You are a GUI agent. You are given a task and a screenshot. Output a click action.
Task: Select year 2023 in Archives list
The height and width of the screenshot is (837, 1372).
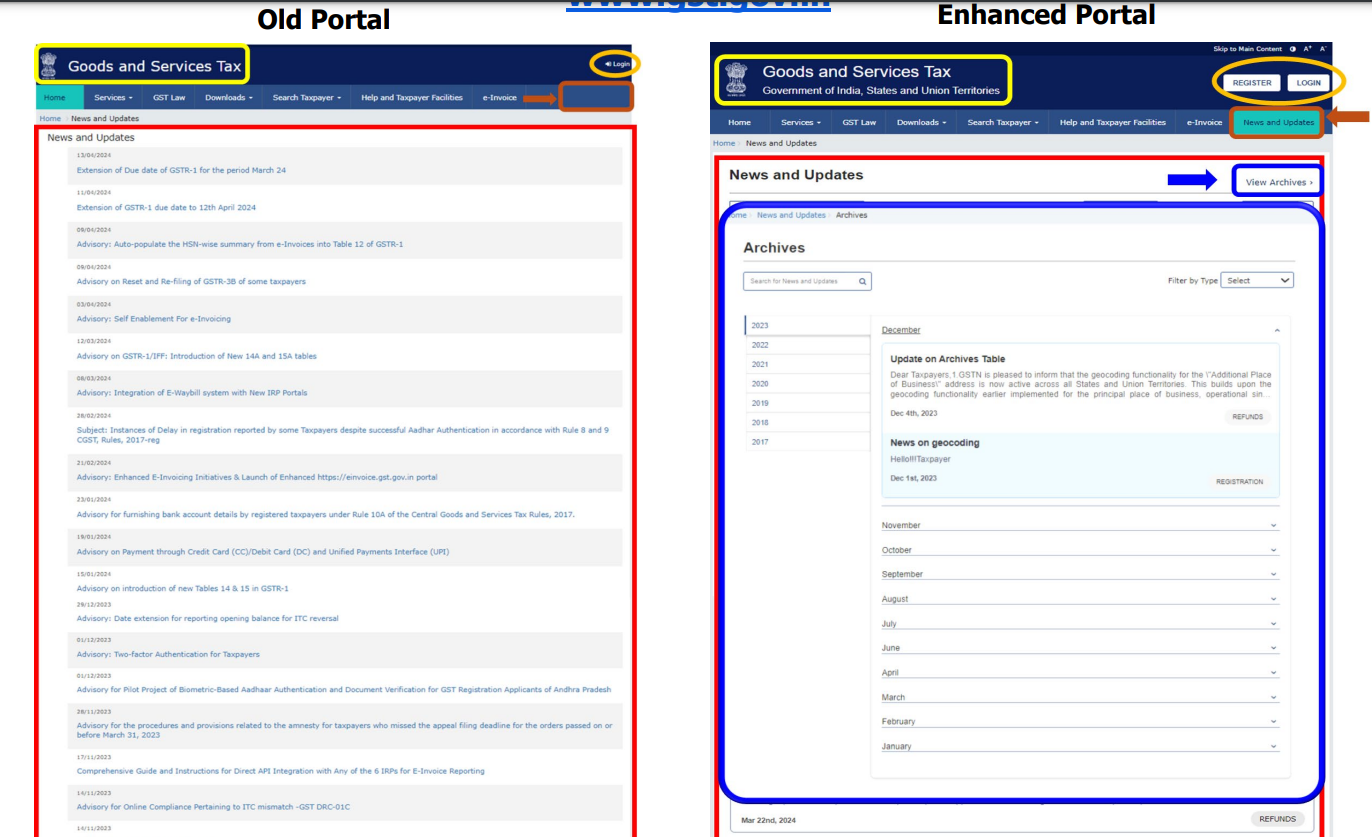click(x=808, y=326)
